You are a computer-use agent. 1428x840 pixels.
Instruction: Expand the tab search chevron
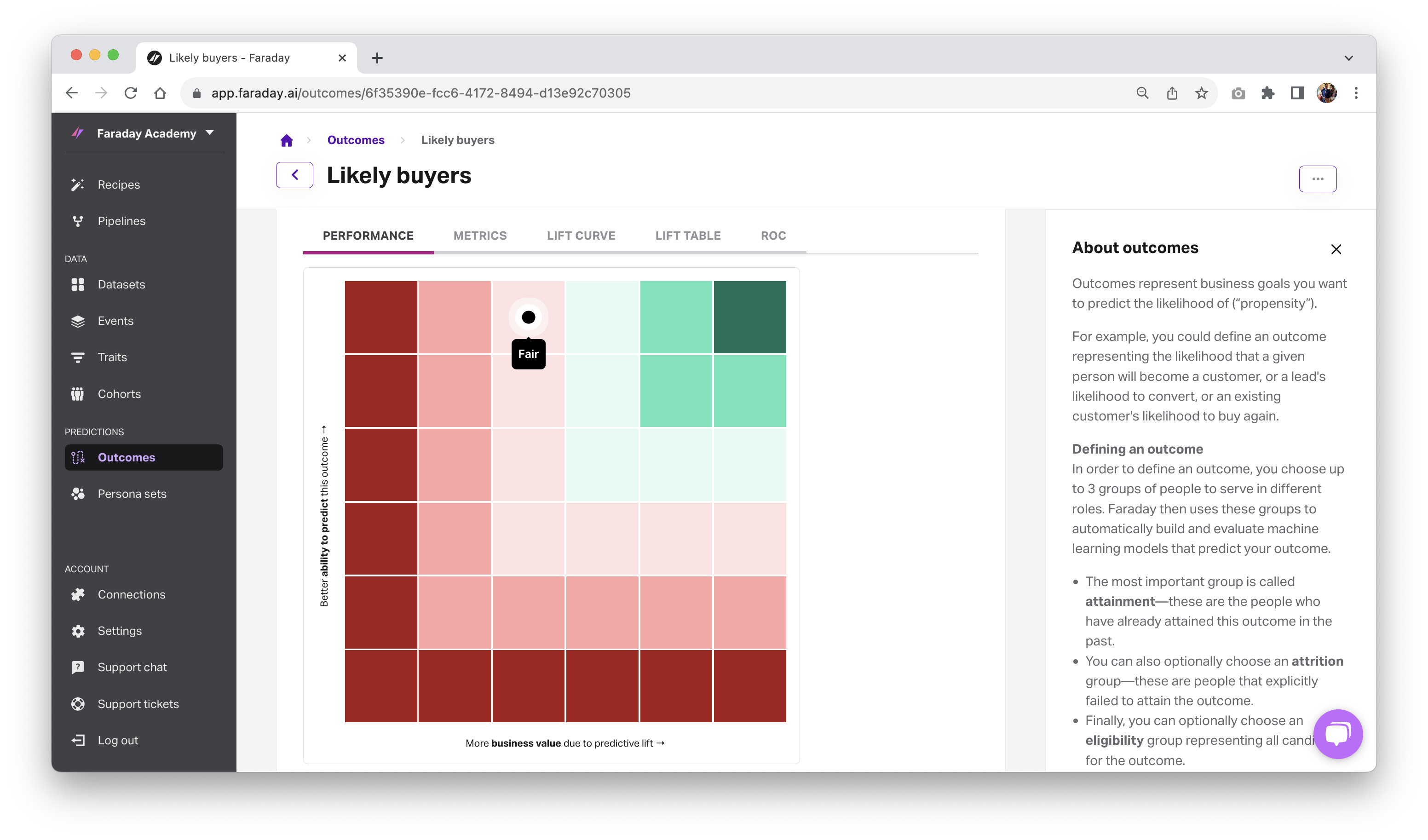click(x=1349, y=58)
